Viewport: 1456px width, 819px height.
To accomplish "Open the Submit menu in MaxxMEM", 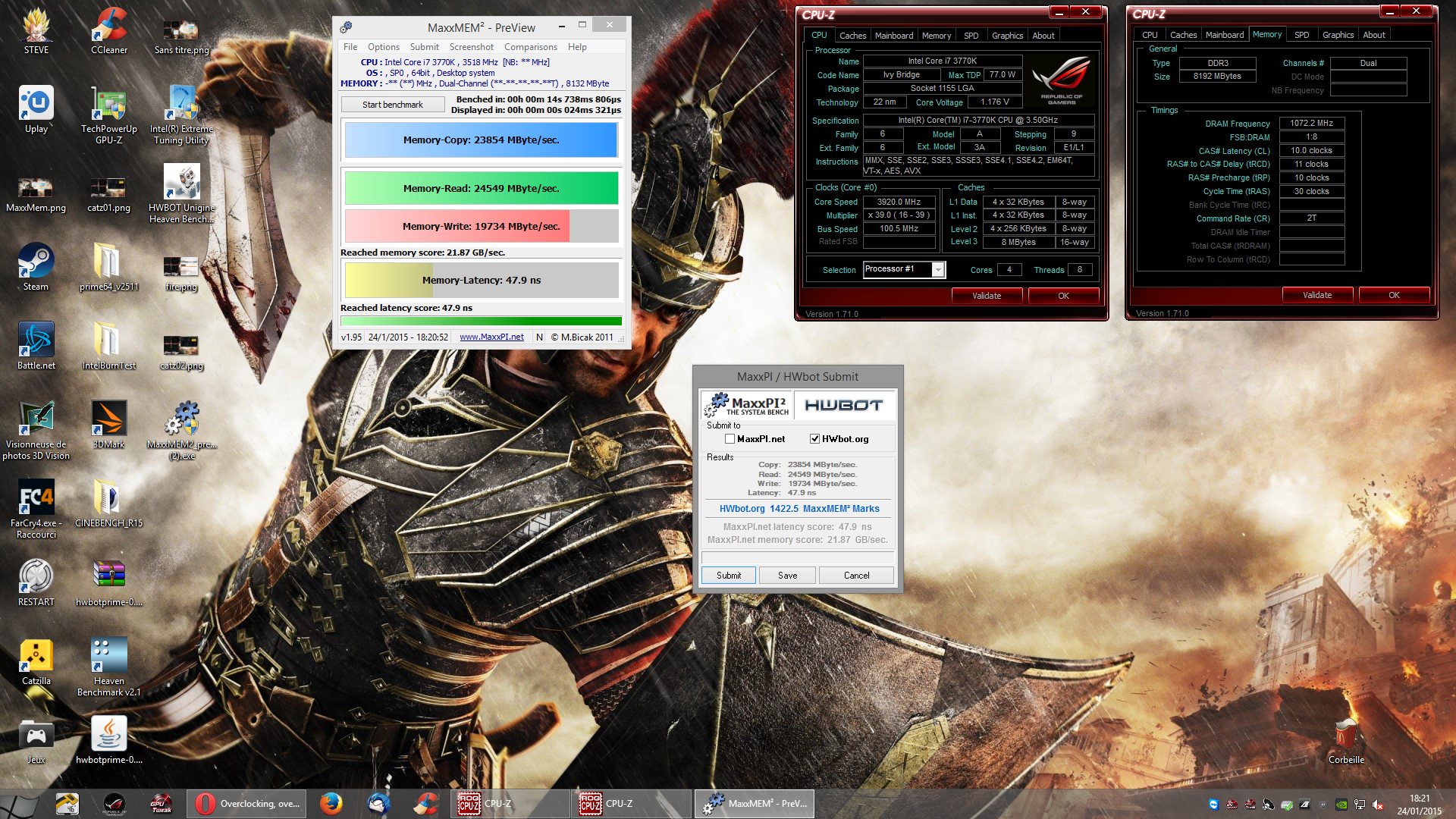I will 425,47.
